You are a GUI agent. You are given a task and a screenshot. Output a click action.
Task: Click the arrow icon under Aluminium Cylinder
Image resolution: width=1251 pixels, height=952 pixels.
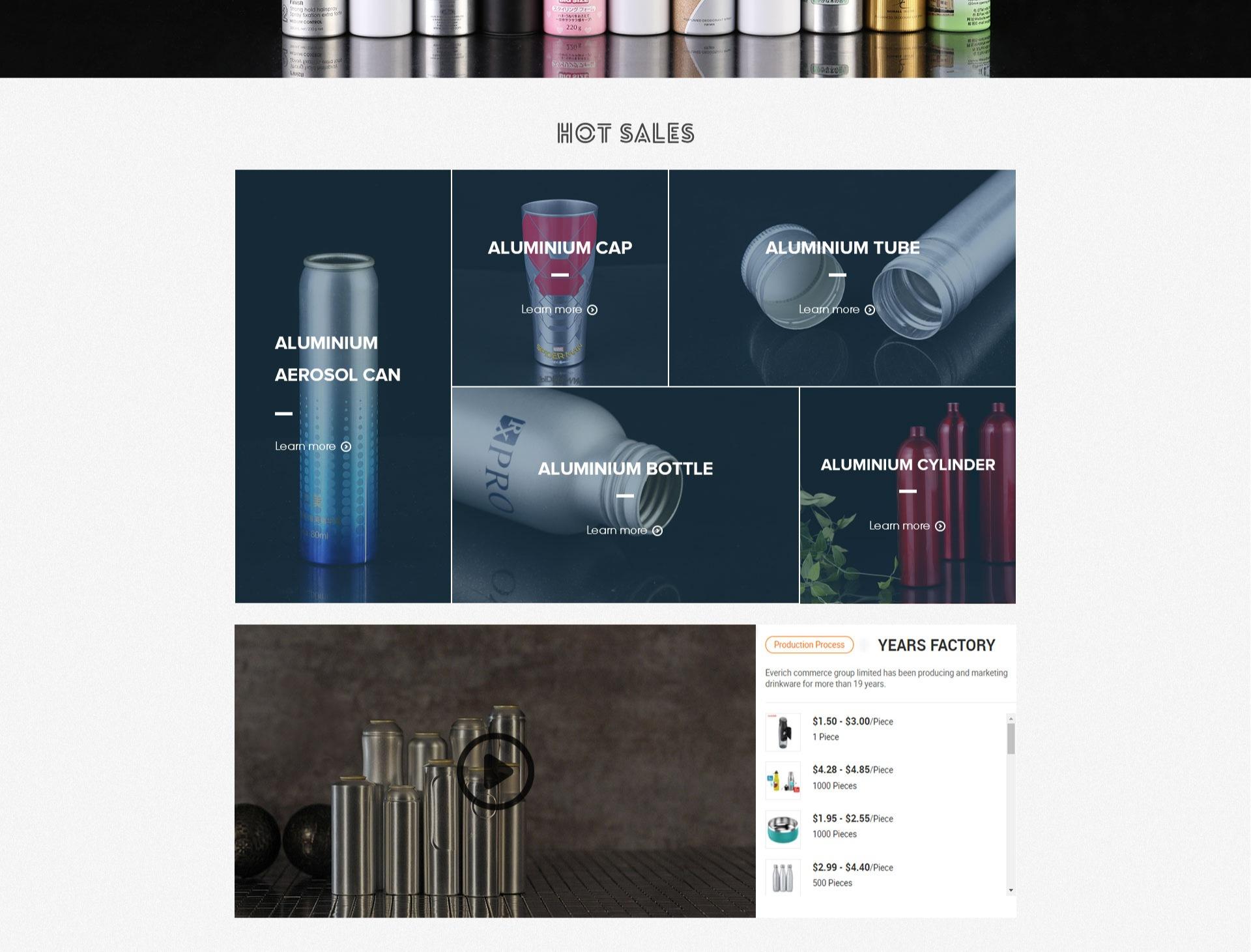coord(940,526)
